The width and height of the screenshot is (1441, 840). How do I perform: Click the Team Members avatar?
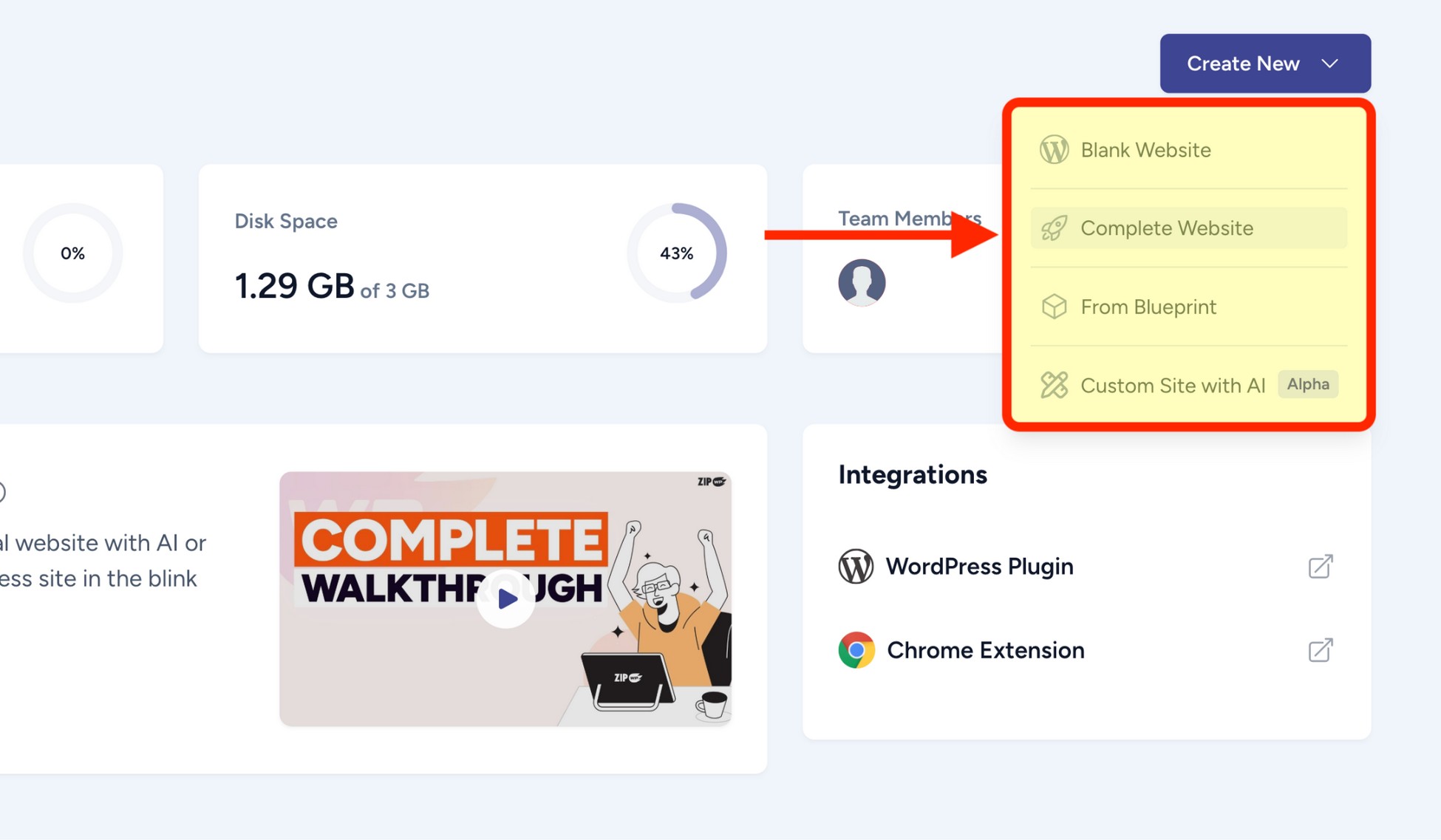[x=861, y=282]
